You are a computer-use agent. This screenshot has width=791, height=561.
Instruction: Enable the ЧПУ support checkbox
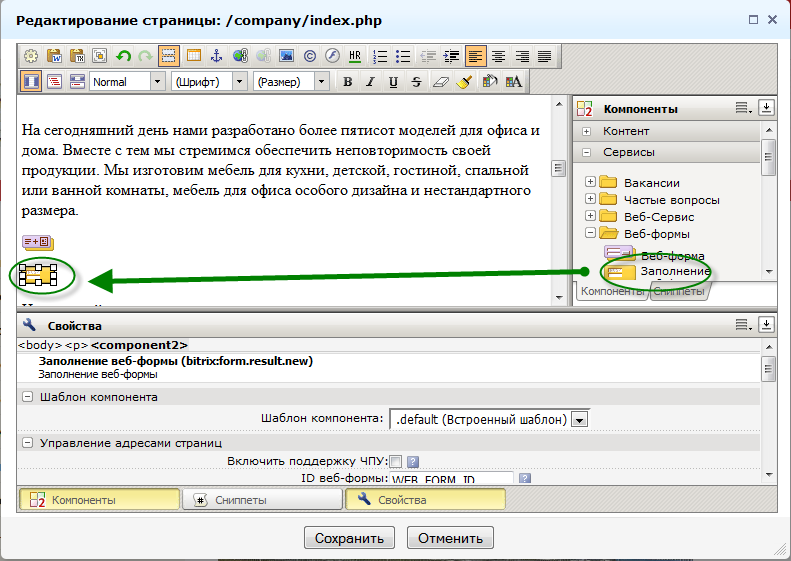[395, 461]
